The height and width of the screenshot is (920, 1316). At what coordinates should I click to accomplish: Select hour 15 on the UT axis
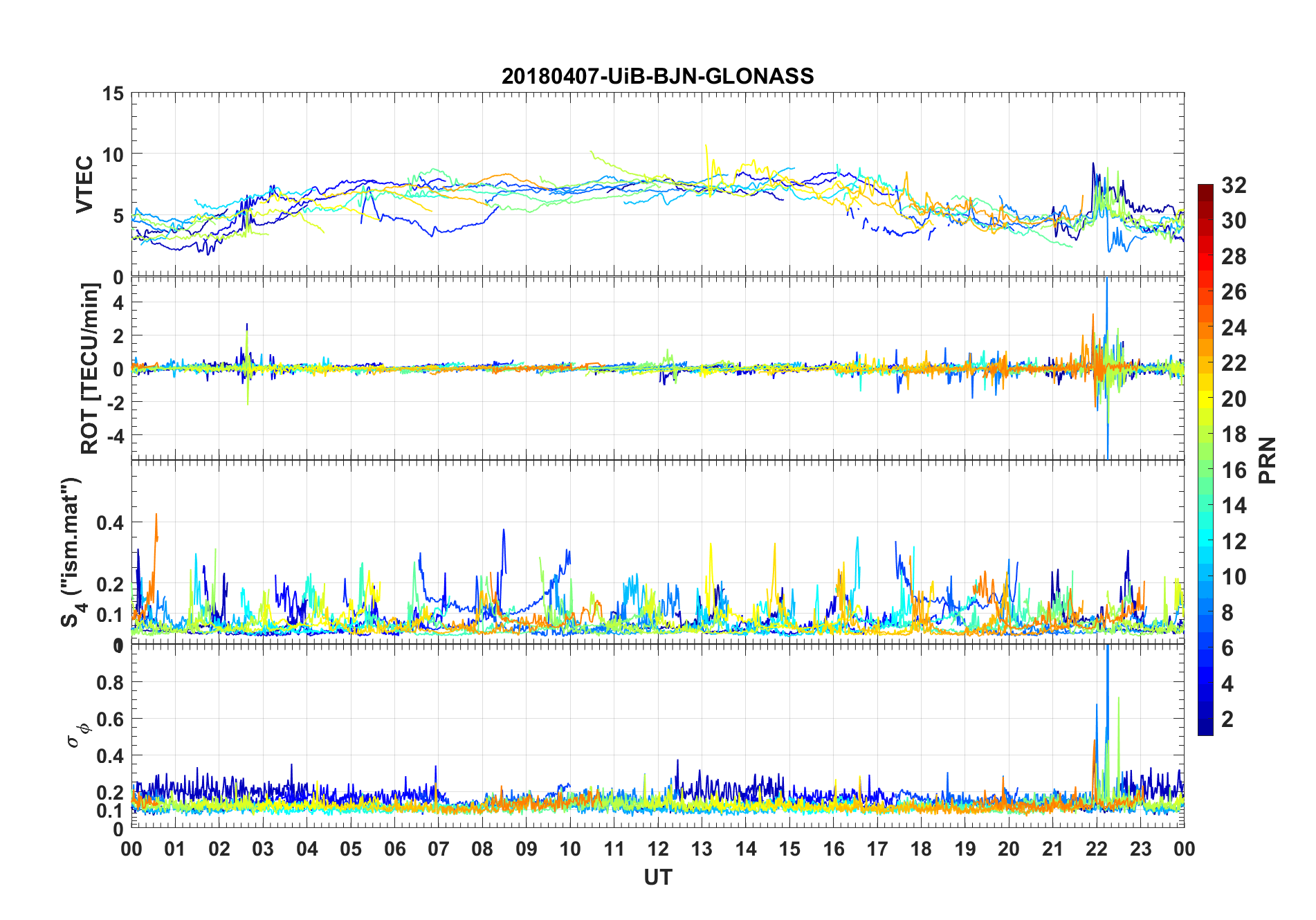point(789,849)
